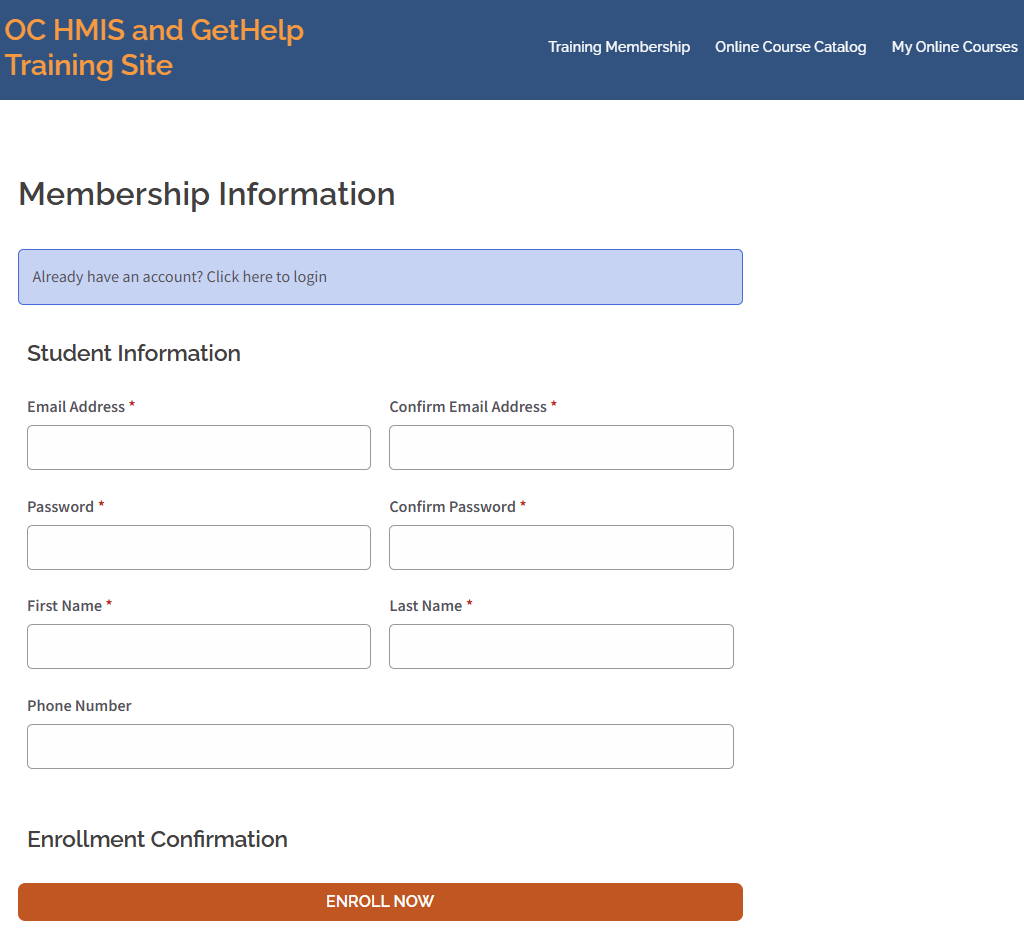The height and width of the screenshot is (931, 1024).
Task: Click into the Confirm Email Address field
Action: click(561, 447)
